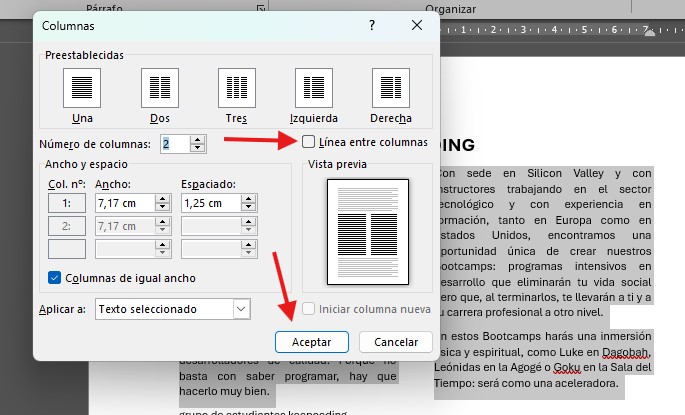Click the Vista previa label
This screenshot has width=685, height=415.
[x=337, y=164]
